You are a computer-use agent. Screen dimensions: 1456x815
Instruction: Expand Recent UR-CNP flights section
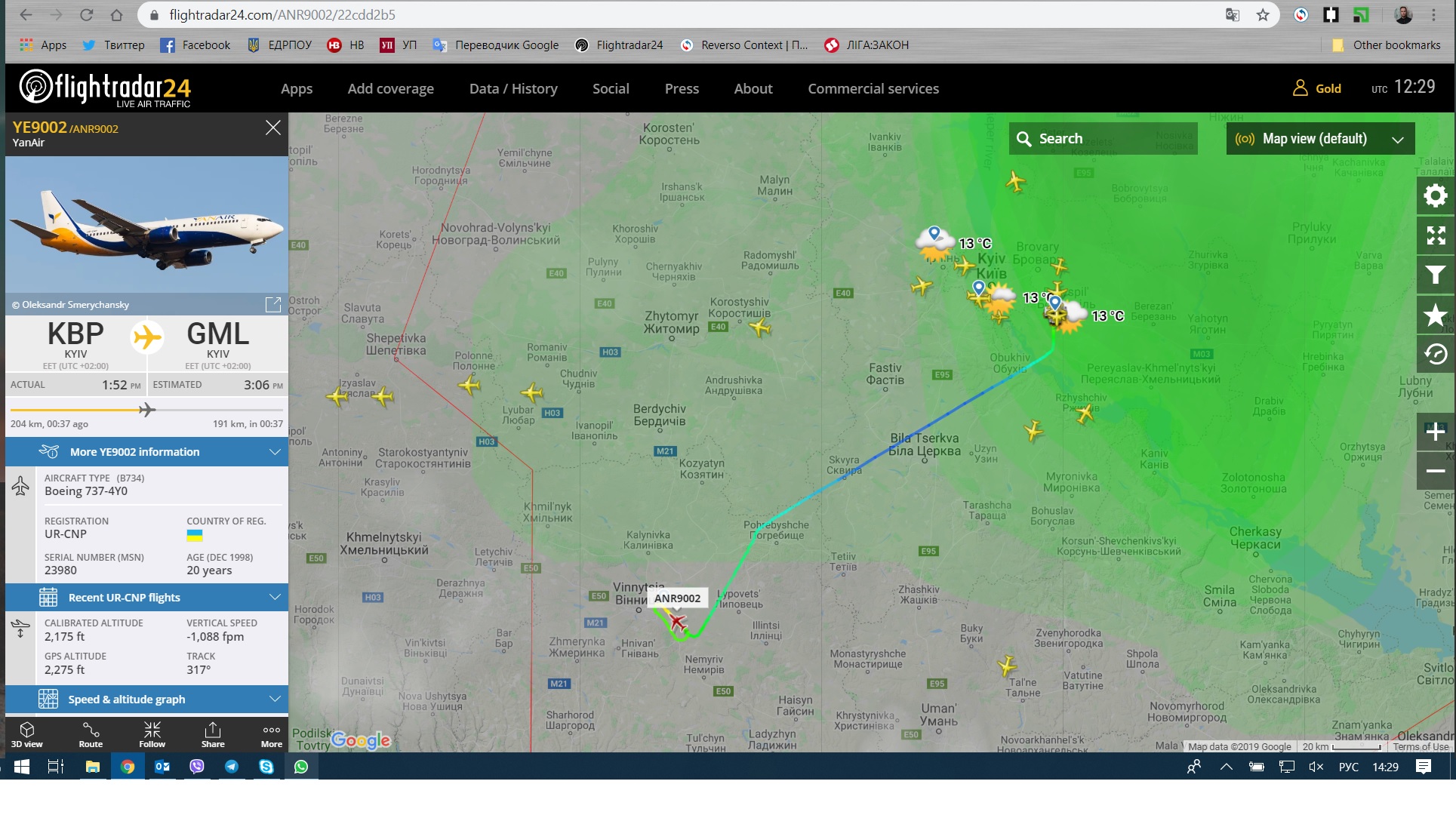click(x=146, y=597)
